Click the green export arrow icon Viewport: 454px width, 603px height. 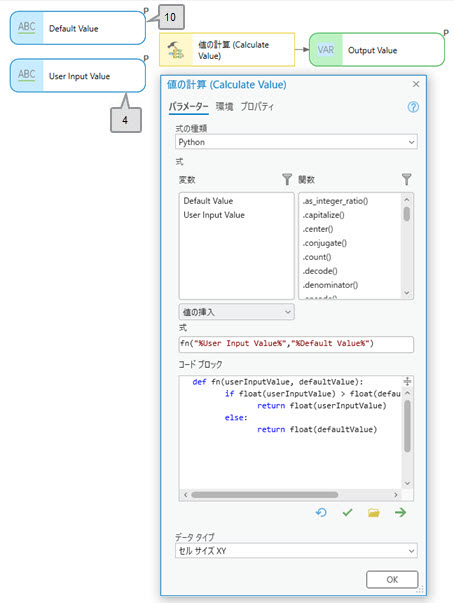coord(401,512)
